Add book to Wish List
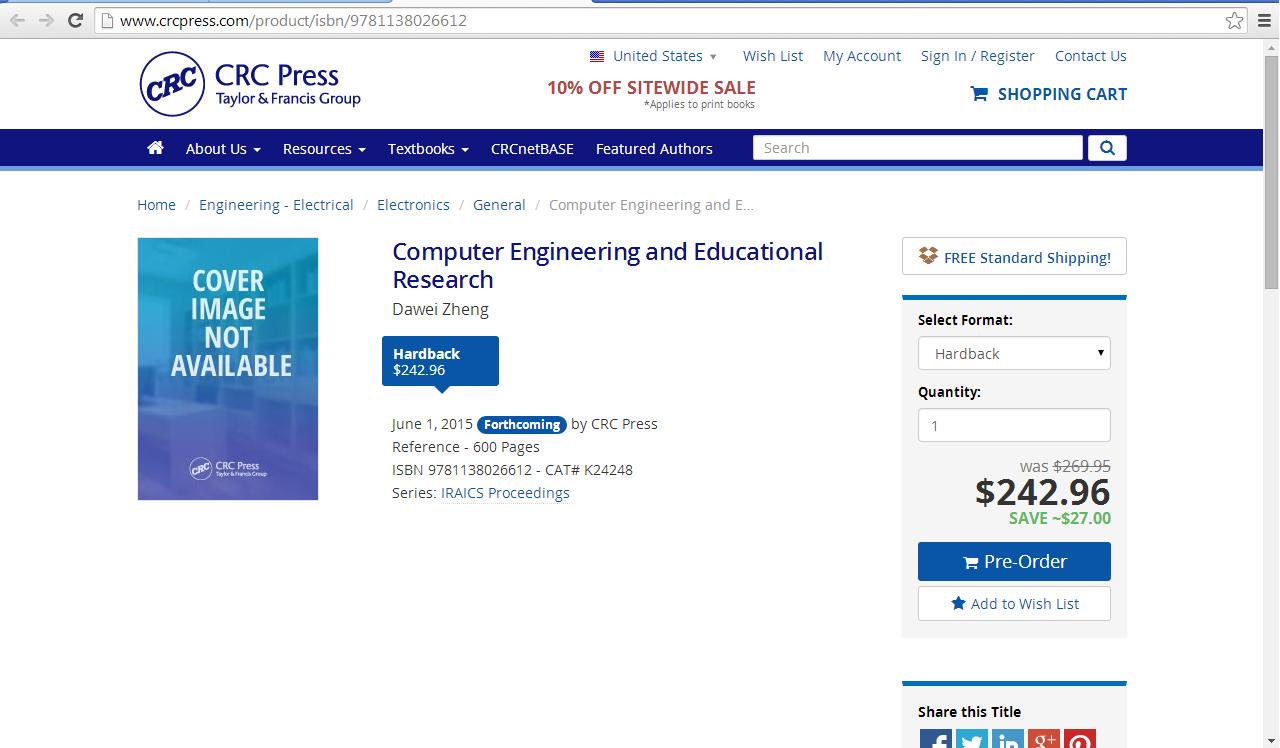This screenshot has height=748, width=1280. [x=1014, y=604]
